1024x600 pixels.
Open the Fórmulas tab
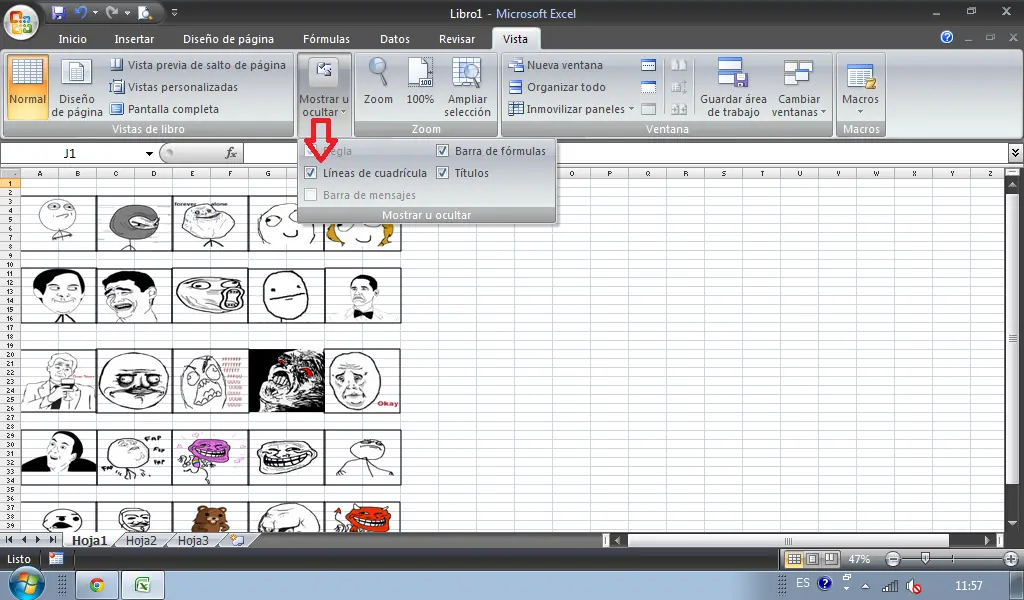point(327,39)
